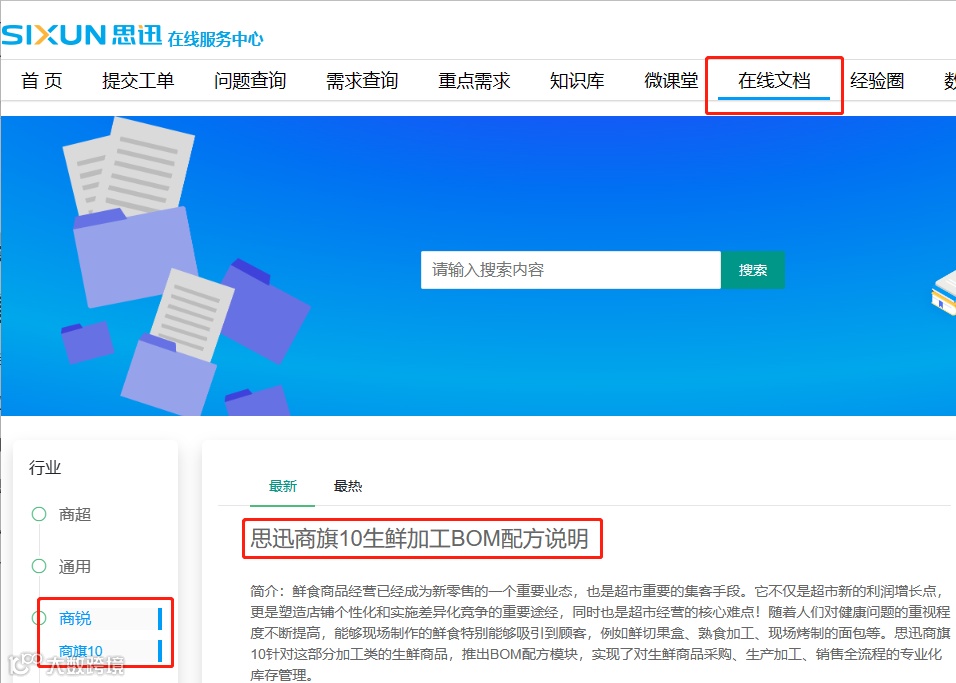
Task: Focus the 请输入搜索内容 search box
Action: point(571,270)
